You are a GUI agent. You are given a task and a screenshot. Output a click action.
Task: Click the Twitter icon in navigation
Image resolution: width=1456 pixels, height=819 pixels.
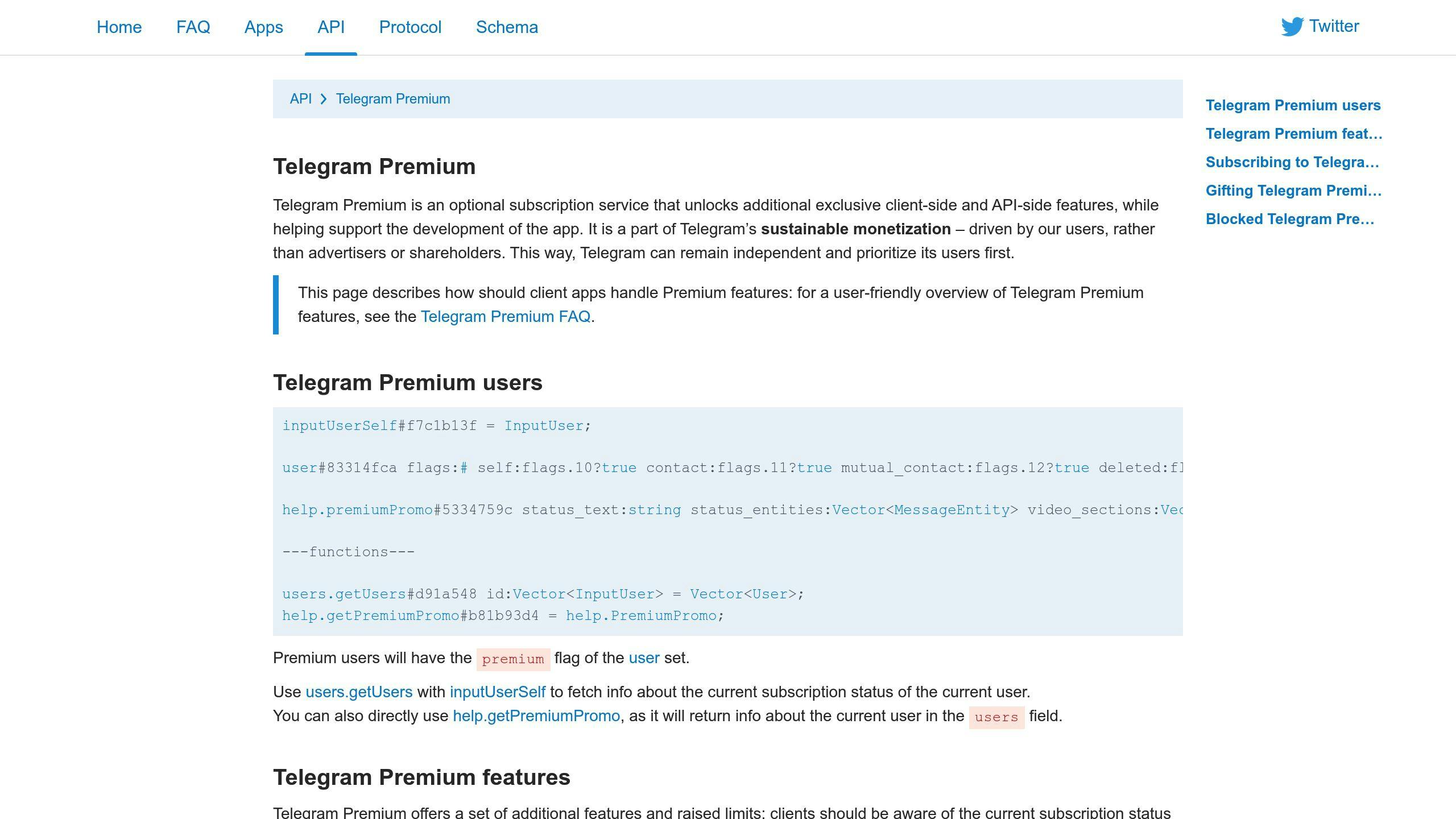1291,27
